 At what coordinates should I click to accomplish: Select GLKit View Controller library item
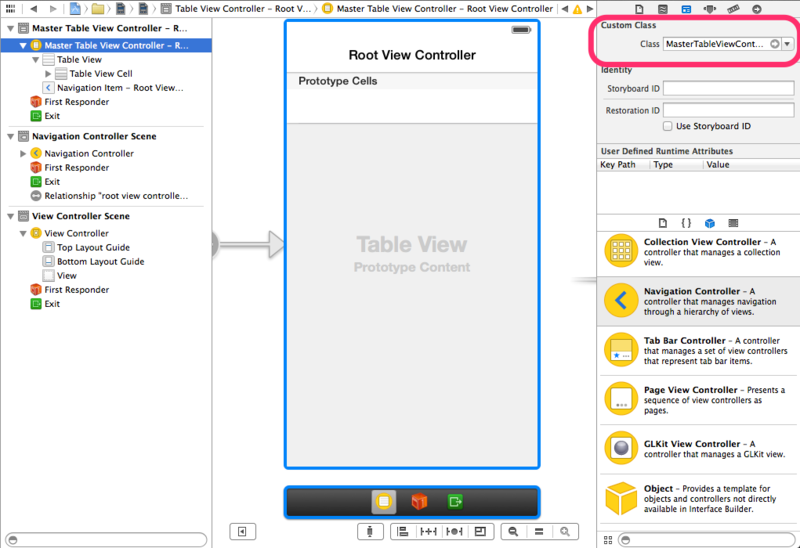[698, 449]
